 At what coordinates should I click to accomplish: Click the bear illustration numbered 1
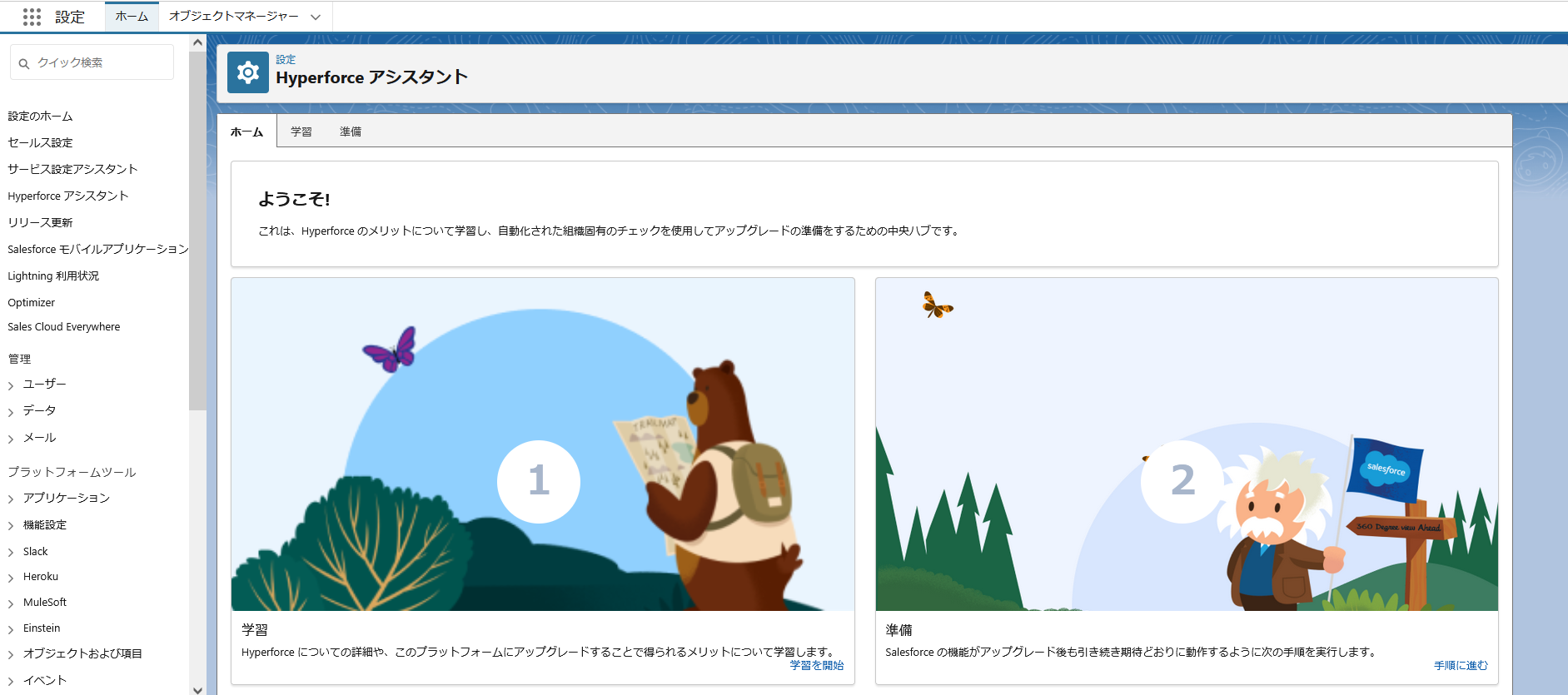543,444
